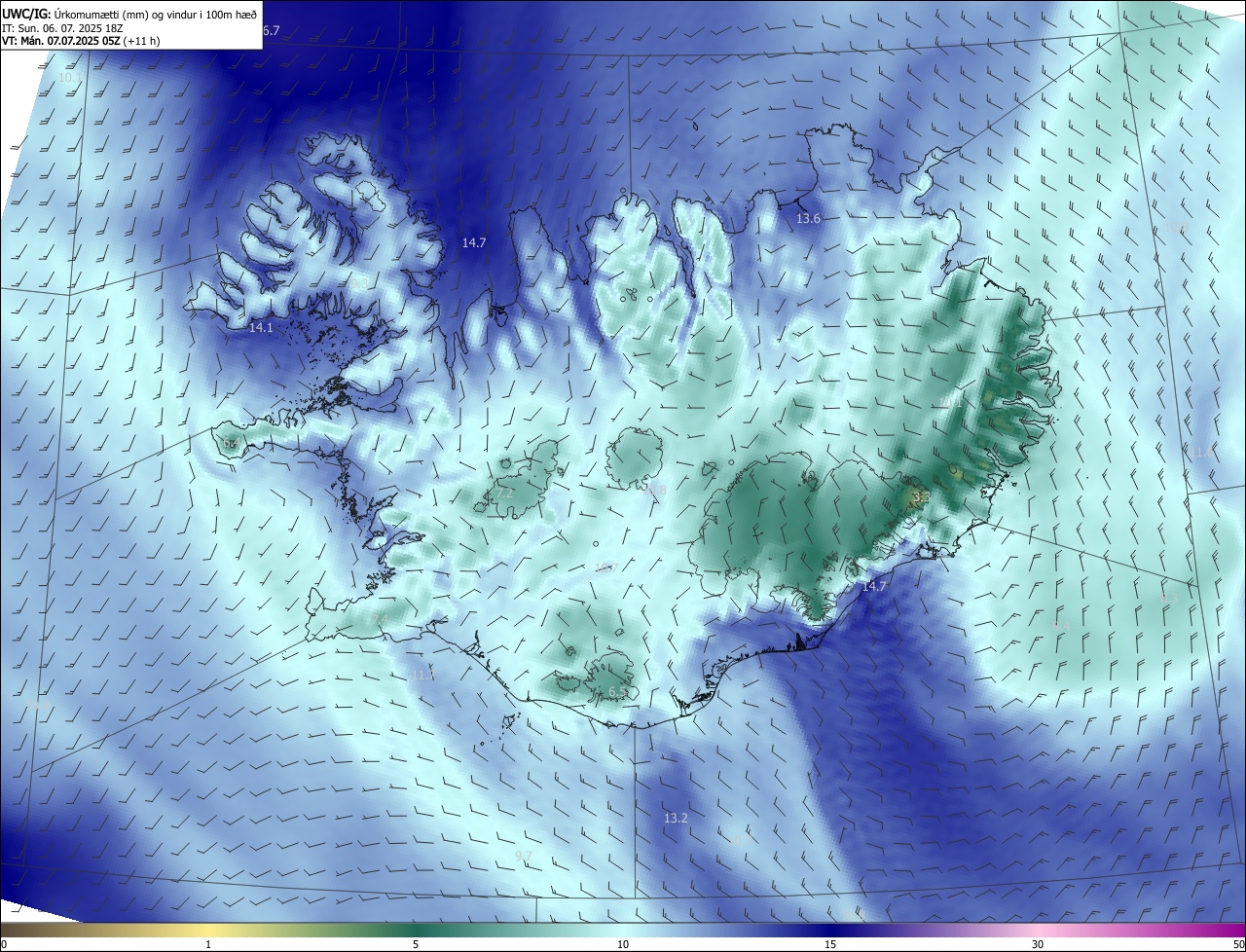
Task: Click the color scale tick label 10
Action: point(623,944)
